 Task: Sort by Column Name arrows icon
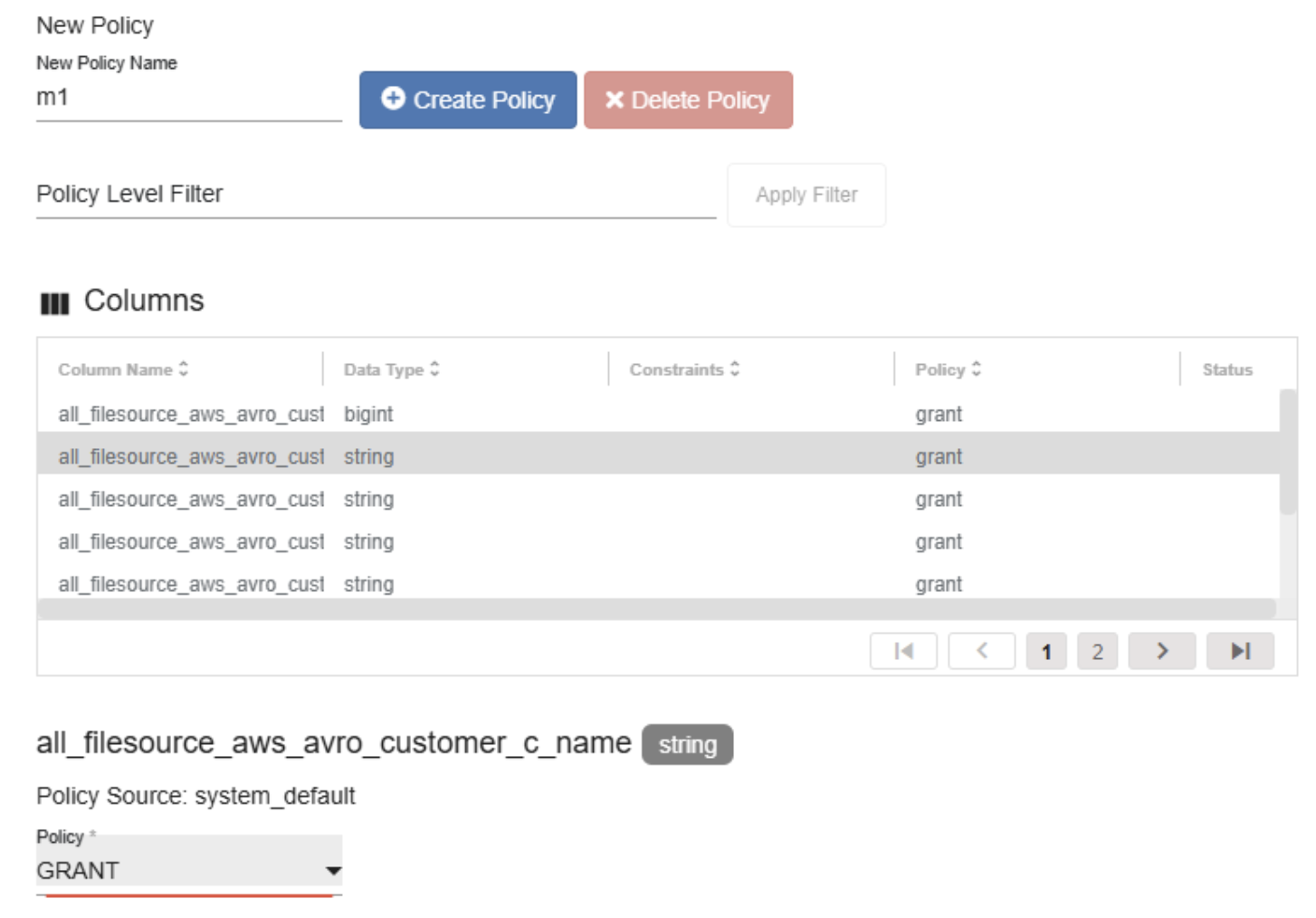click(184, 369)
